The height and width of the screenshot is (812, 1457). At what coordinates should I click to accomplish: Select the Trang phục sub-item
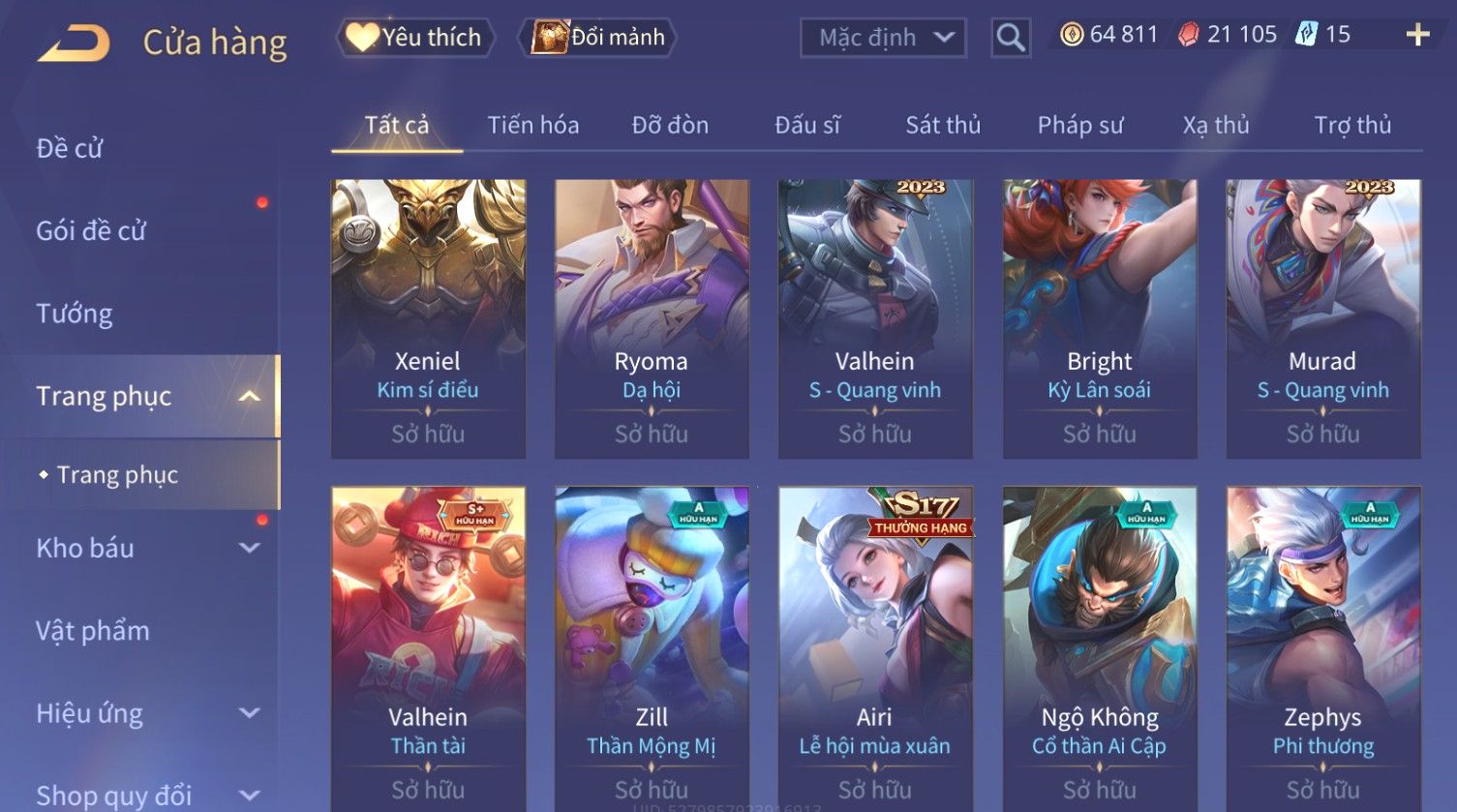(x=117, y=475)
